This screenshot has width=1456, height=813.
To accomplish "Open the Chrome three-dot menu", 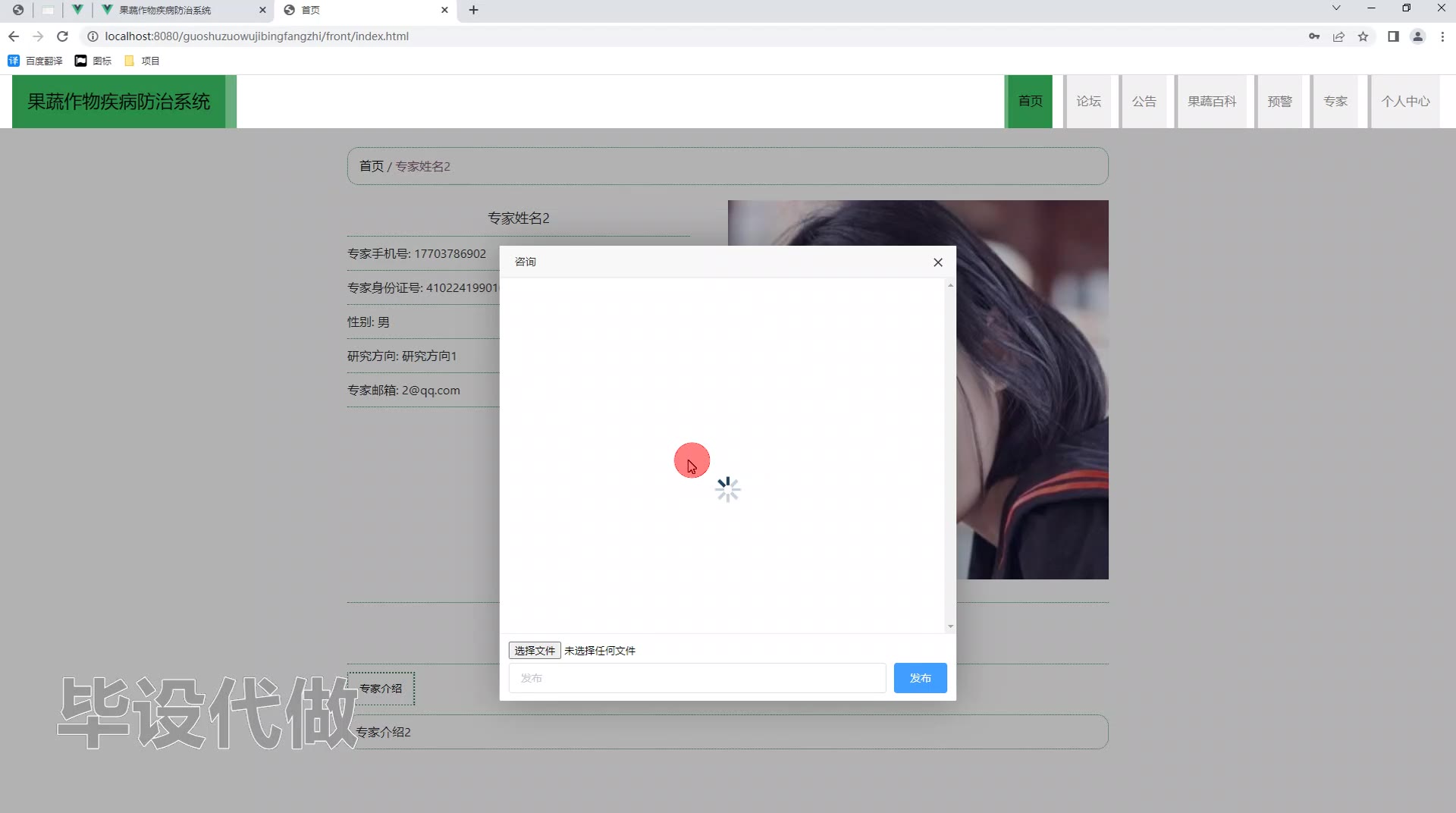I will click(x=1442, y=36).
